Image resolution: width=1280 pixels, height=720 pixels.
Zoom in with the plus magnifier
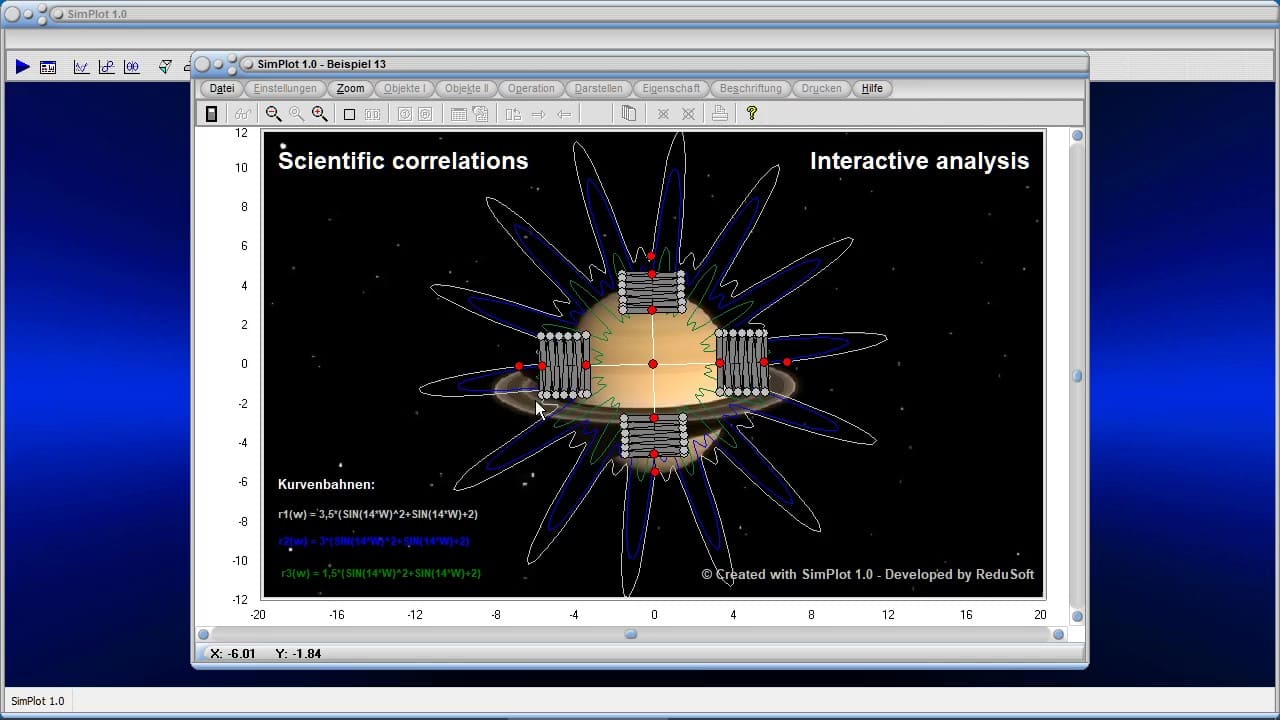319,114
